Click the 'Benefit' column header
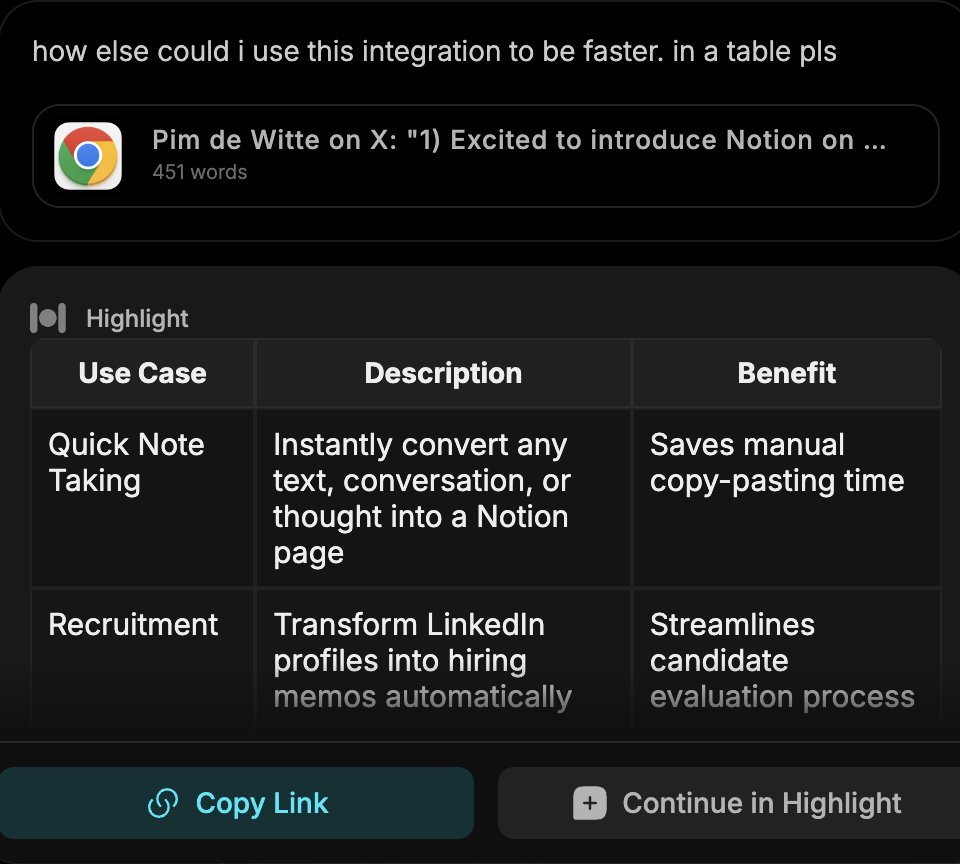 tap(786, 373)
